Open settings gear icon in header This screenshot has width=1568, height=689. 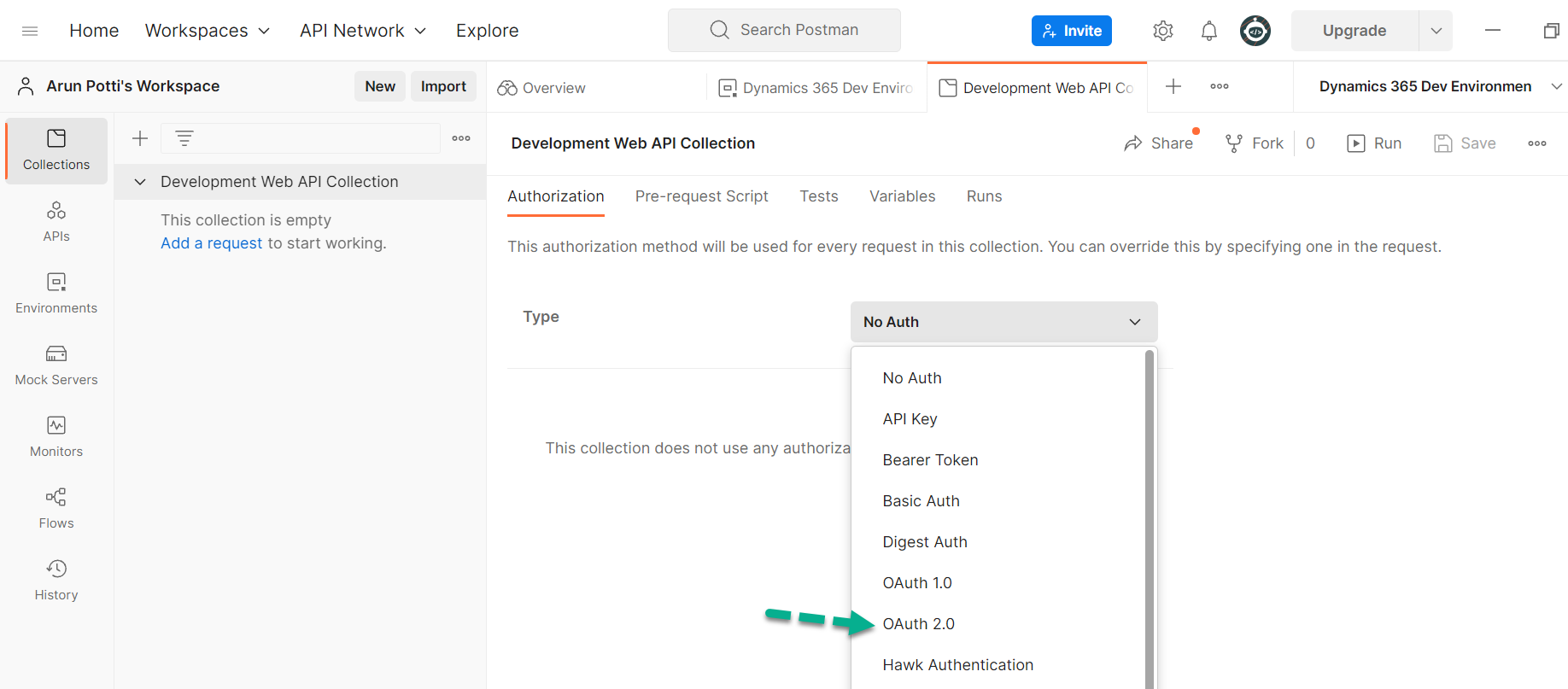point(1163,31)
